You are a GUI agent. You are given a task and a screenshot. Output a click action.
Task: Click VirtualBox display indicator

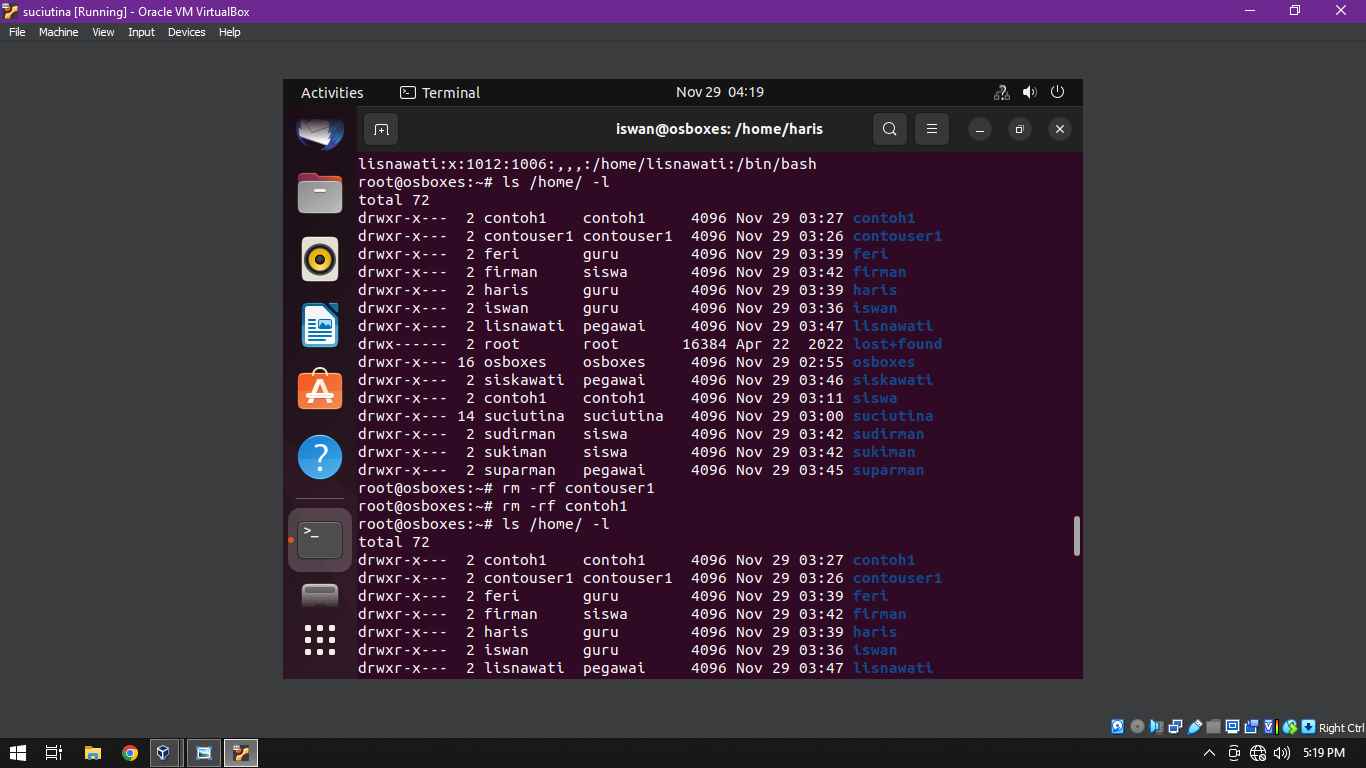pyautogui.click(x=1232, y=727)
